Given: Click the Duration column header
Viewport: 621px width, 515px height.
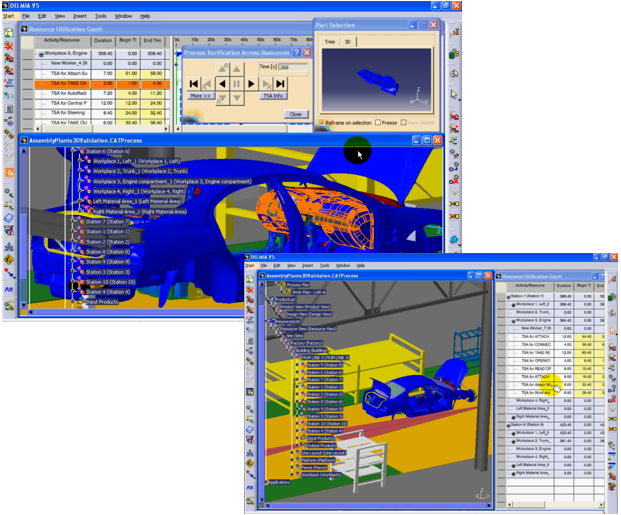Looking at the screenshot, I should tap(103, 40).
